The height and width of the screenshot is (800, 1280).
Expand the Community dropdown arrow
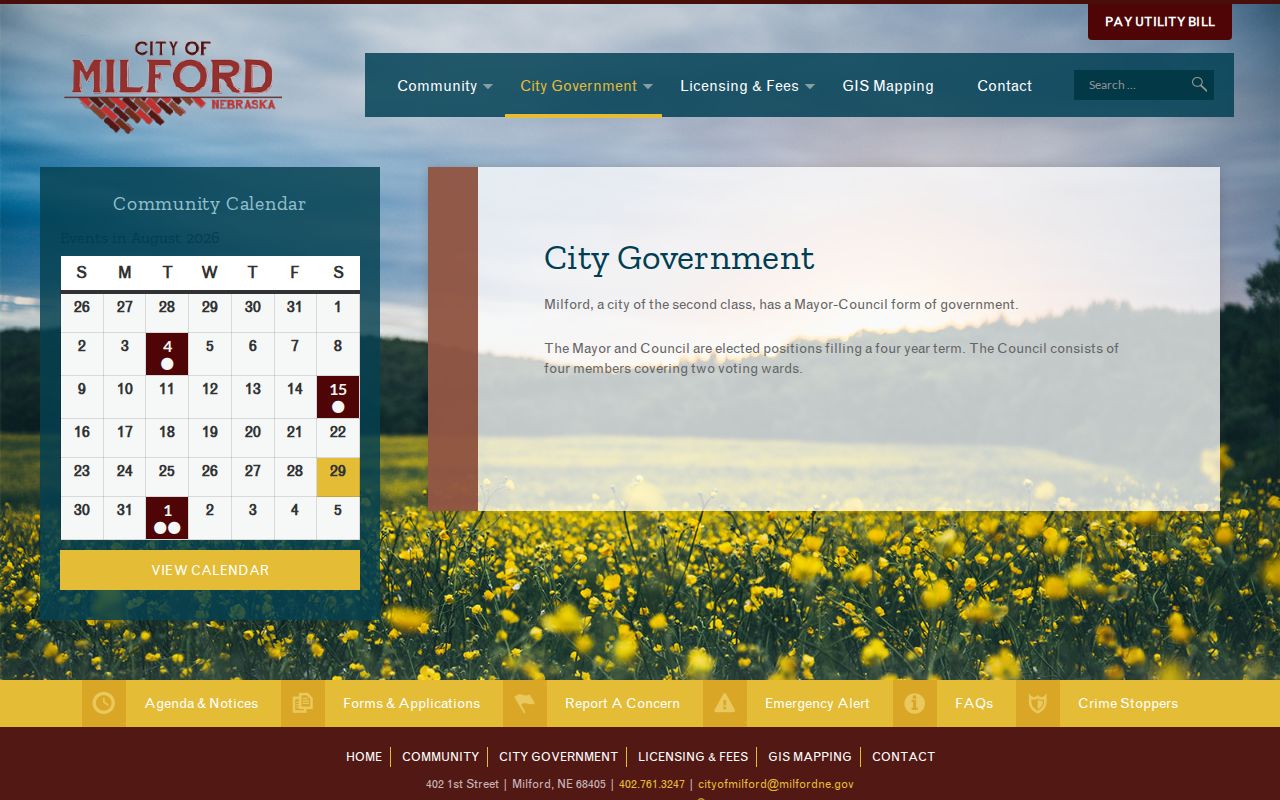click(x=488, y=87)
